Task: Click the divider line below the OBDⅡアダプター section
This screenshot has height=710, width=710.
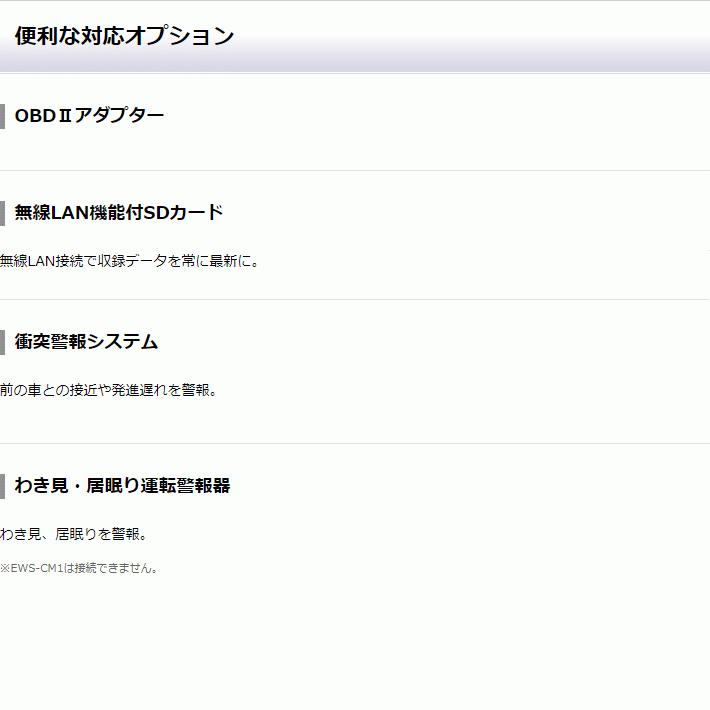Action: click(x=355, y=171)
